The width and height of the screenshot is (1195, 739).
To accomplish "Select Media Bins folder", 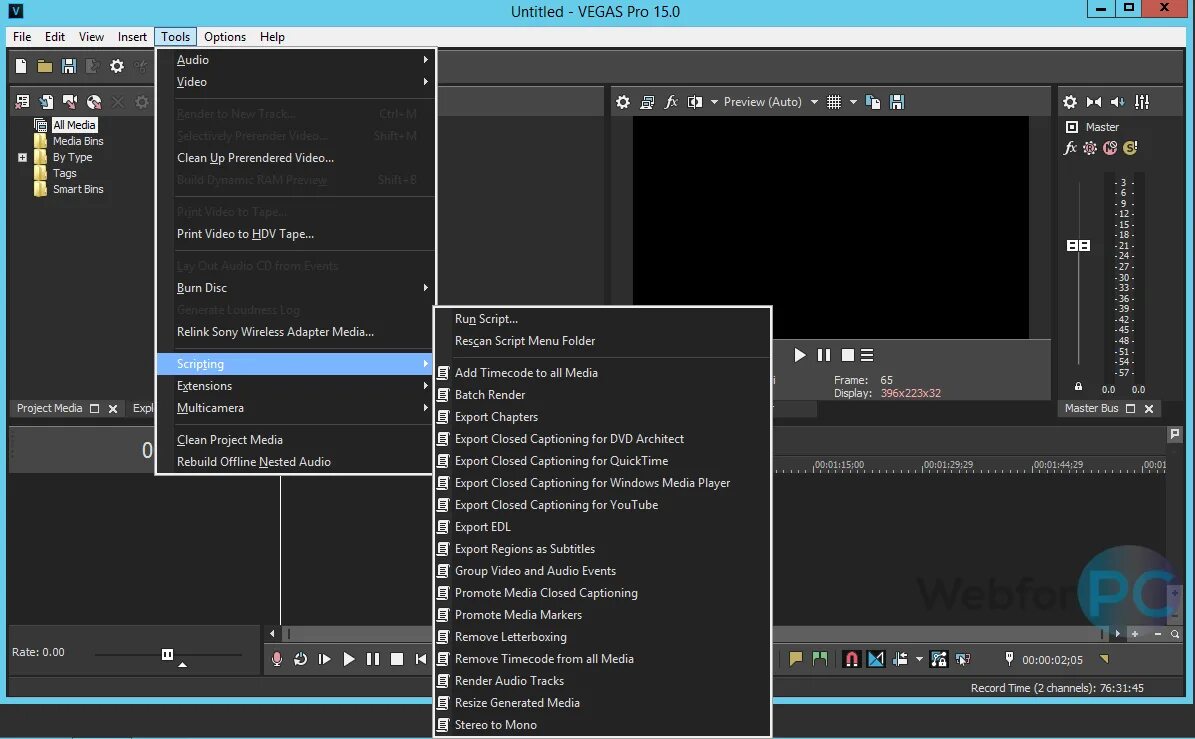I will click(x=78, y=141).
